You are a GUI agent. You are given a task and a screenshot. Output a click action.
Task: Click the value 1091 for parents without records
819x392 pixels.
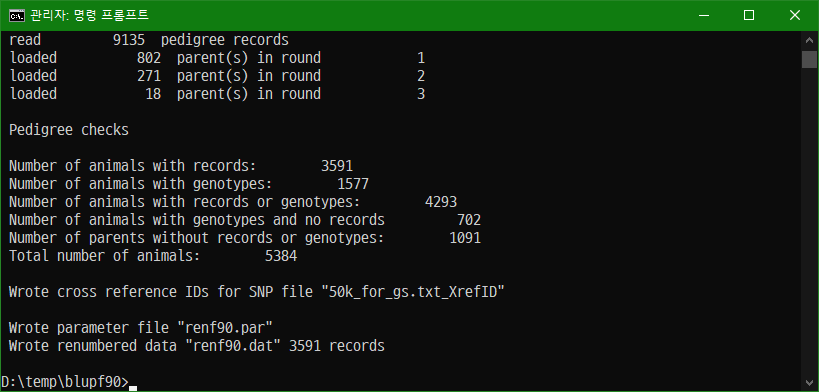coord(465,238)
